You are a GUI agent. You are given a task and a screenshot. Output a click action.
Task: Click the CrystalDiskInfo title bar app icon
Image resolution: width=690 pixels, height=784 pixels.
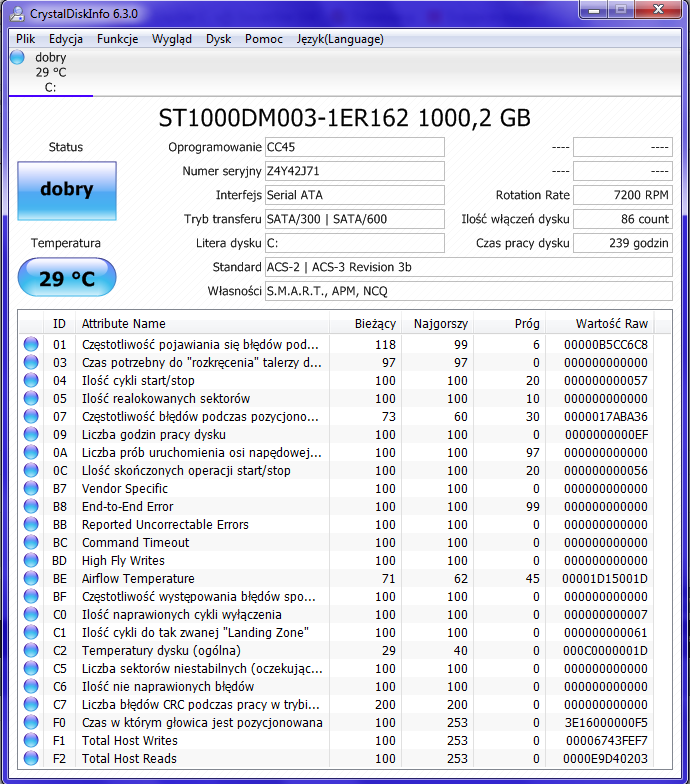click(x=17, y=14)
